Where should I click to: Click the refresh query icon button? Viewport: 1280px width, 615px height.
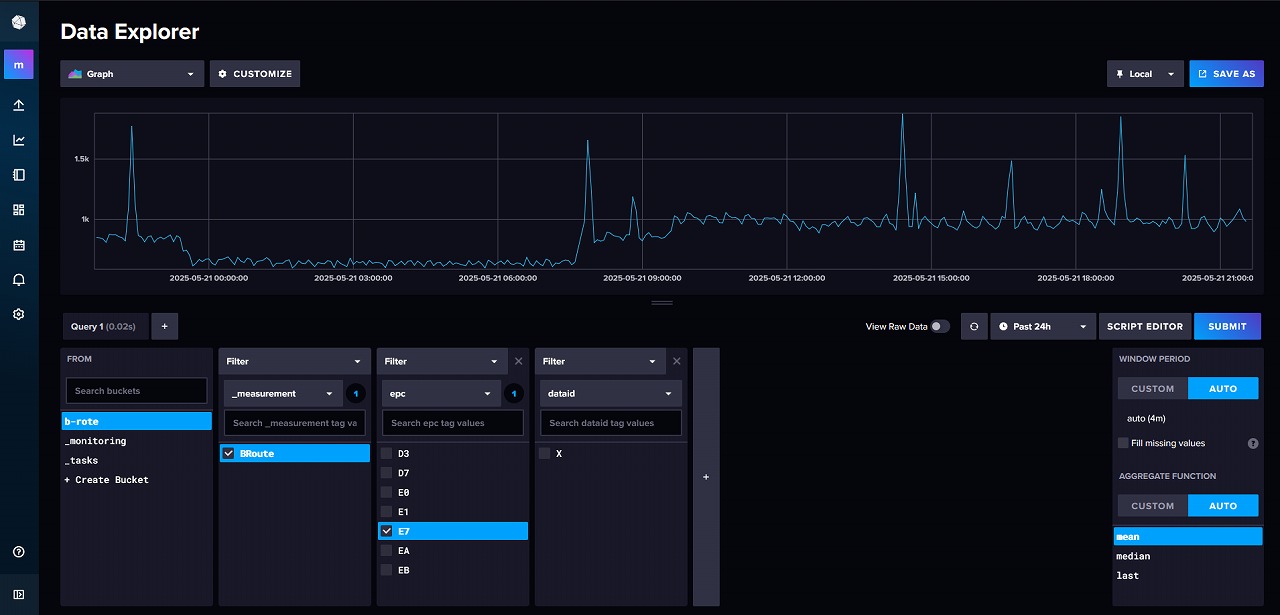pyautogui.click(x=974, y=326)
